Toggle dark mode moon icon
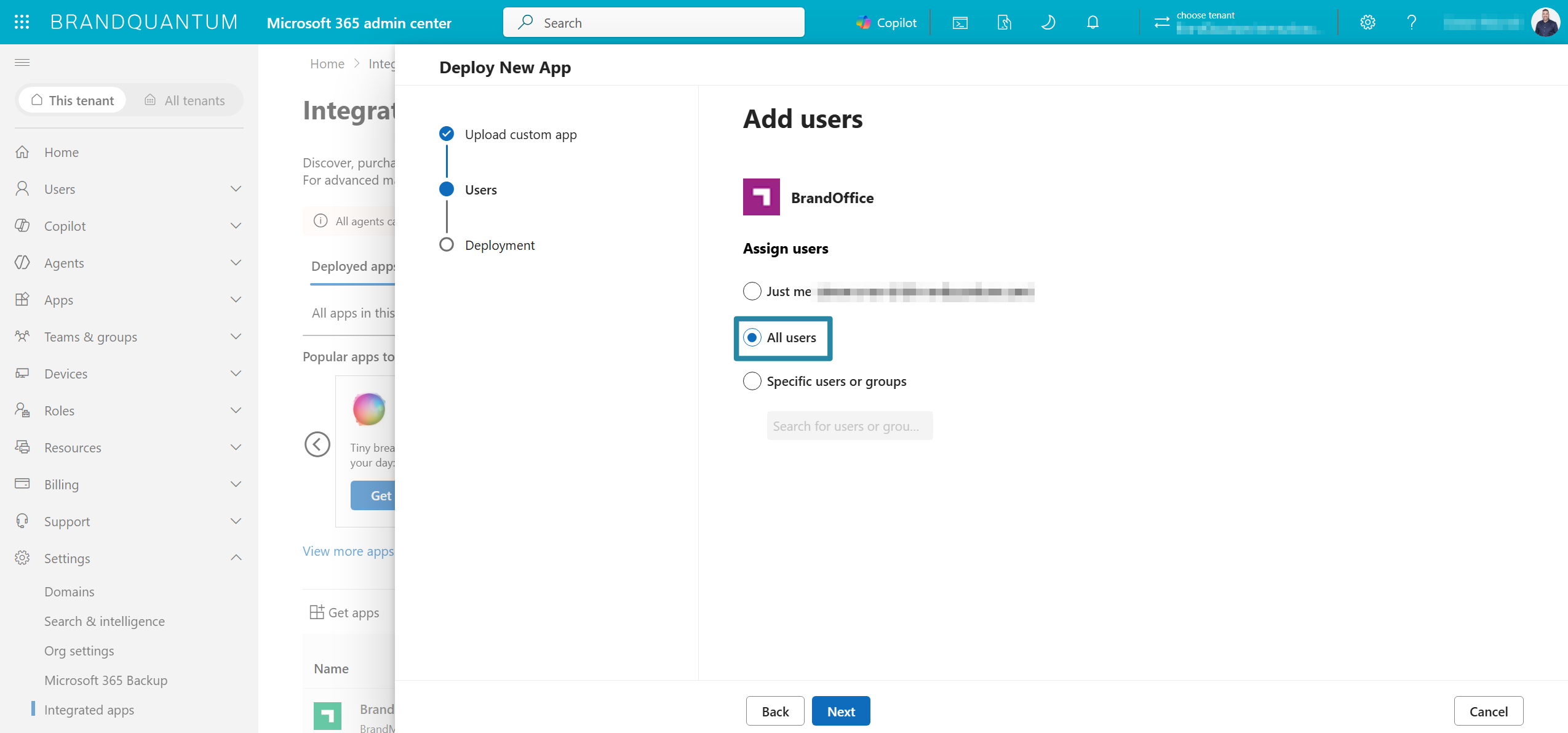Image resolution: width=1568 pixels, height=733 pixels. 1048,23
